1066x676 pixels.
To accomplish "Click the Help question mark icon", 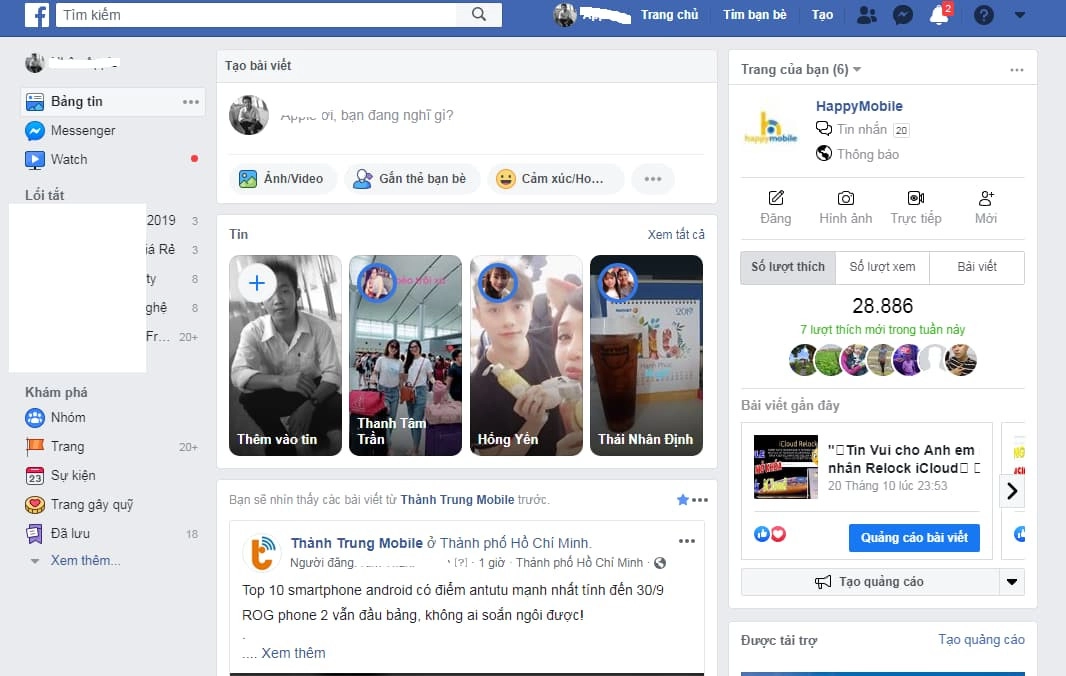I will [982, 14].
